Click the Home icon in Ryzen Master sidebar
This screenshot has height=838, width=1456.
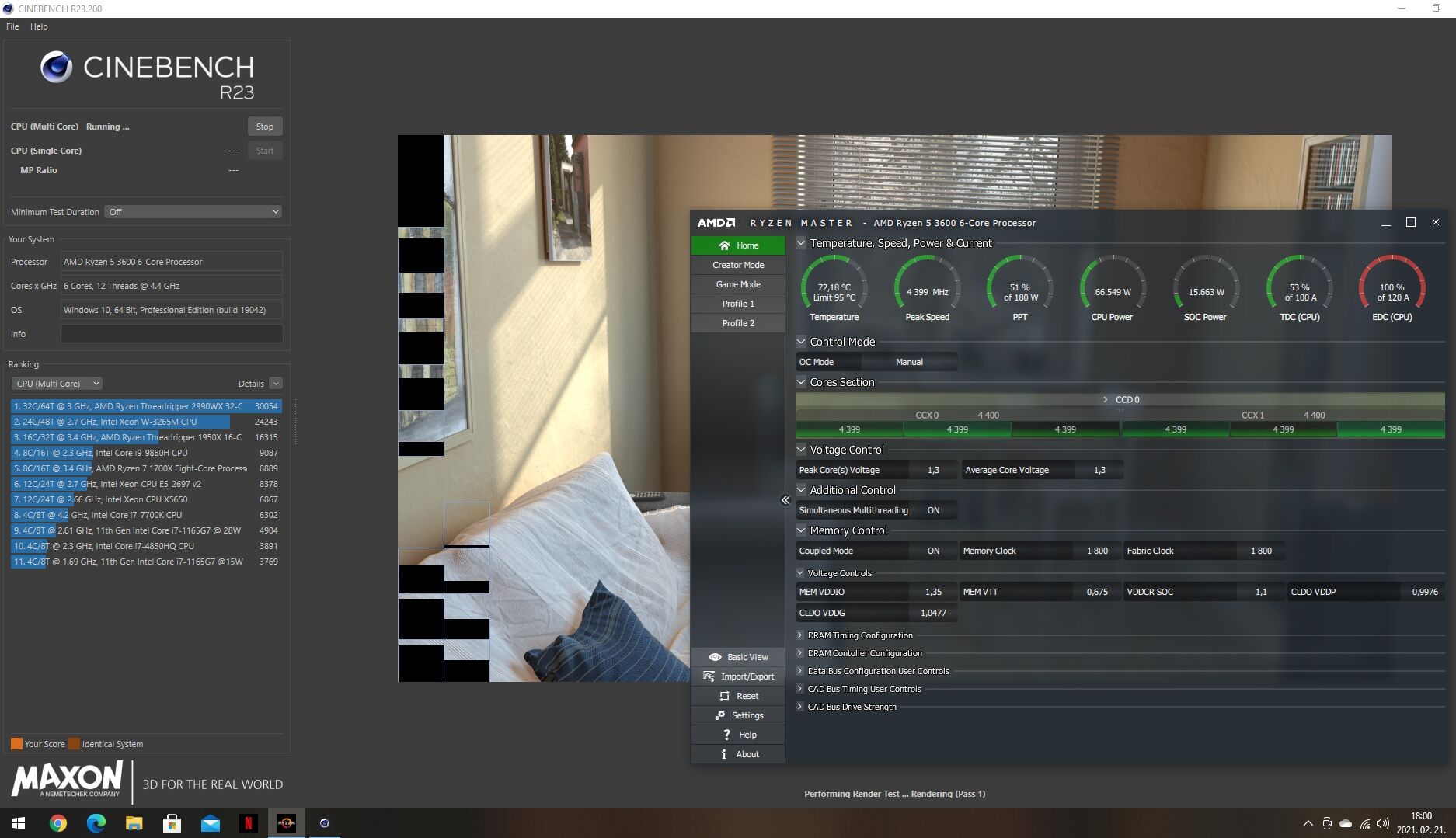tap(724, 245)
